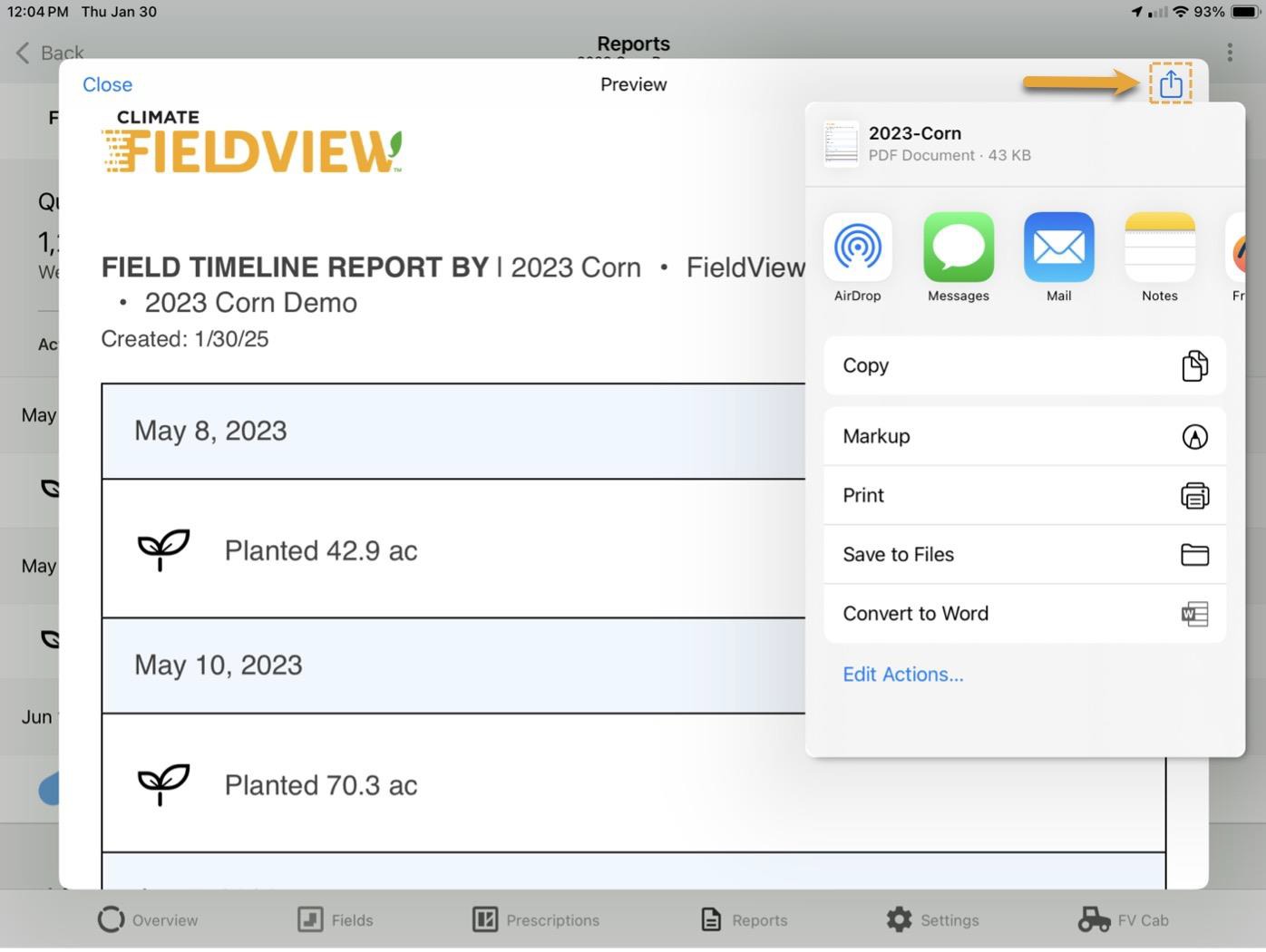Choose Save to Files
This screenshot has height=952, width=1266.
click(x=1024, y=554)
